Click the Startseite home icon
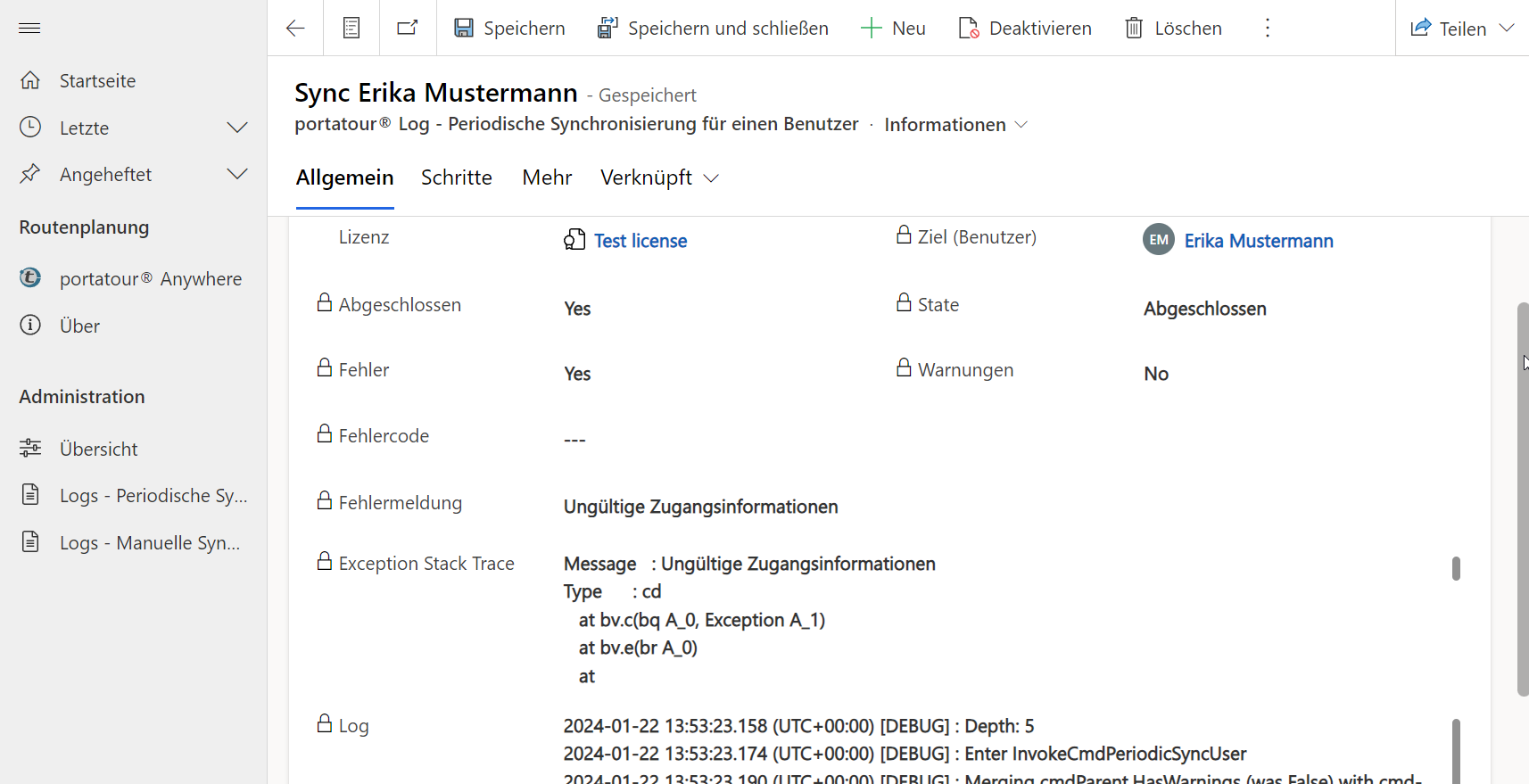1529x784 pixels. pyautogui.click(x=30, y=80)
